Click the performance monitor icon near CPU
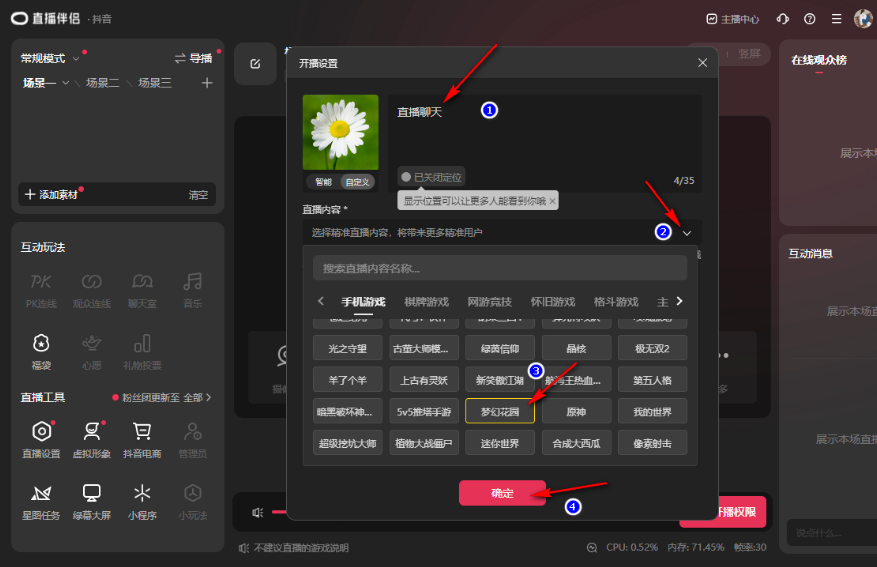 coord(592,547)
